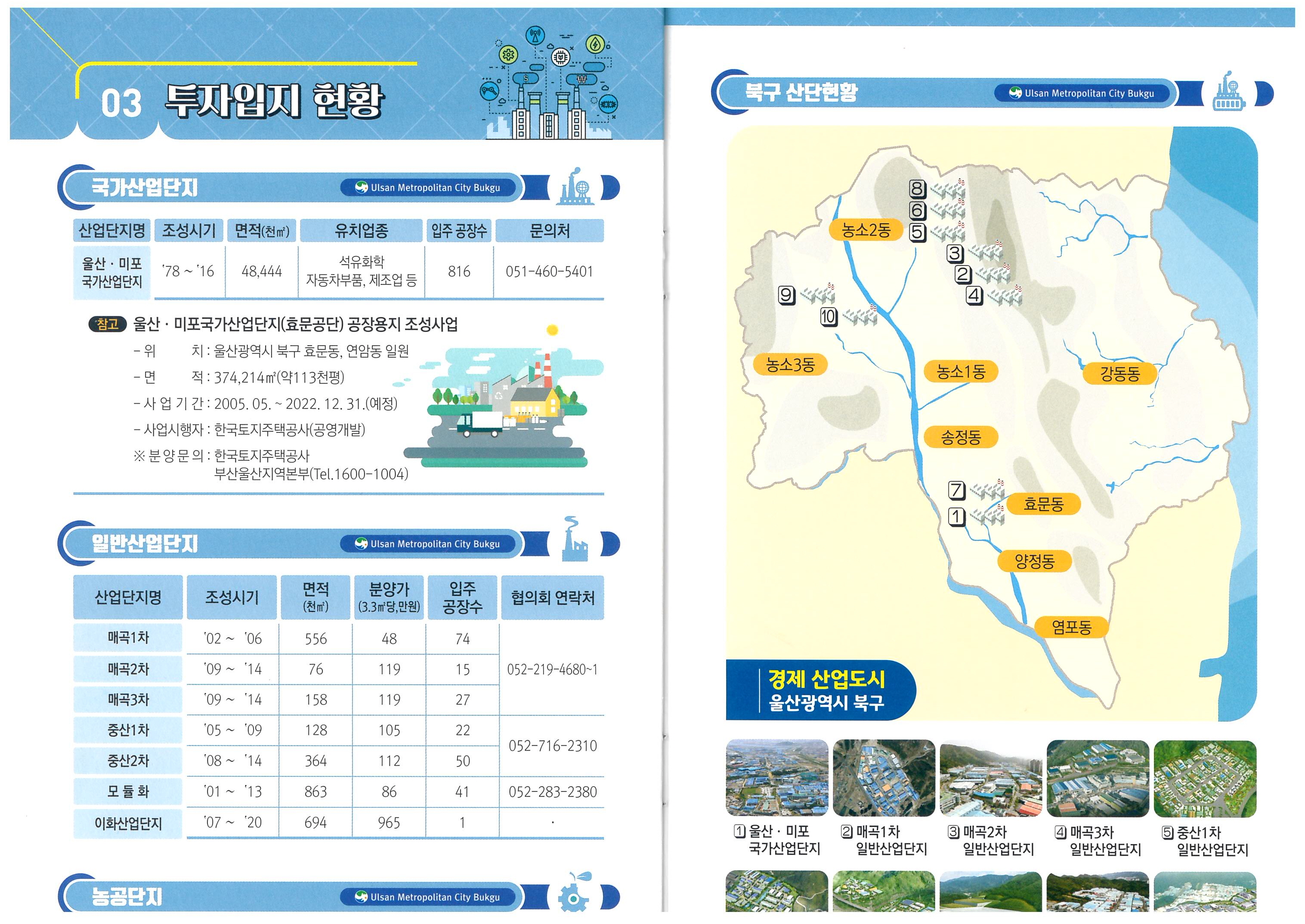1305x924 pixels.
Task: Open the 중산1차 일반산업단지 photo thumbnail
Action: (x=1204, y=779)
